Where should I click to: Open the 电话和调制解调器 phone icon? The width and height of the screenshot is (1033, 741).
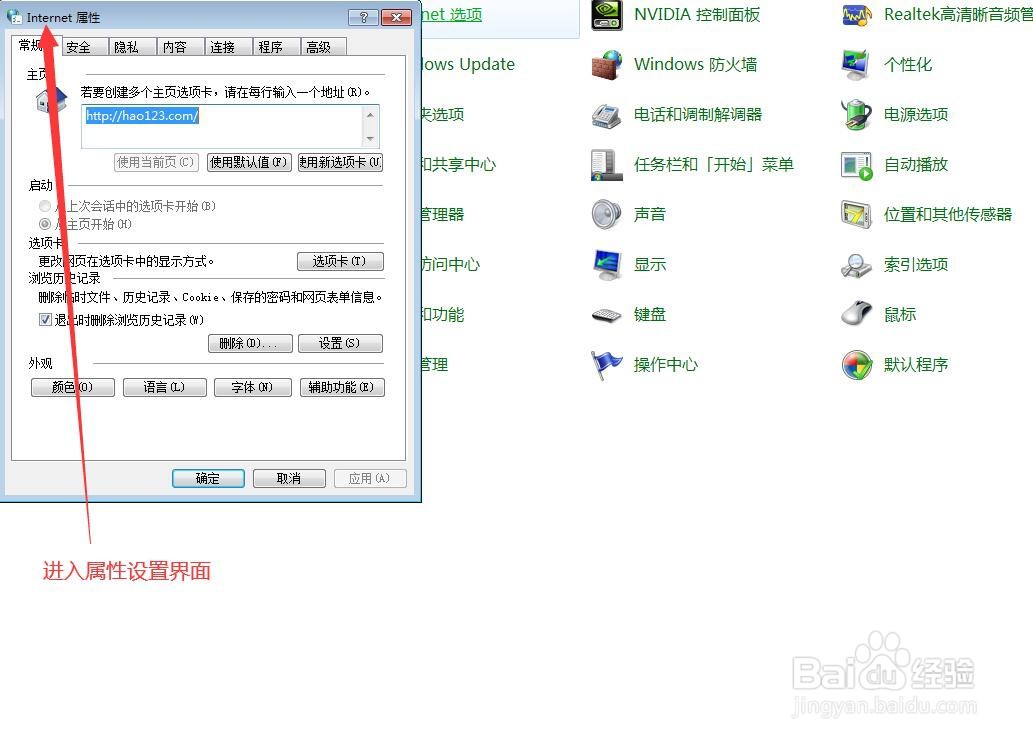pos(607,115)
